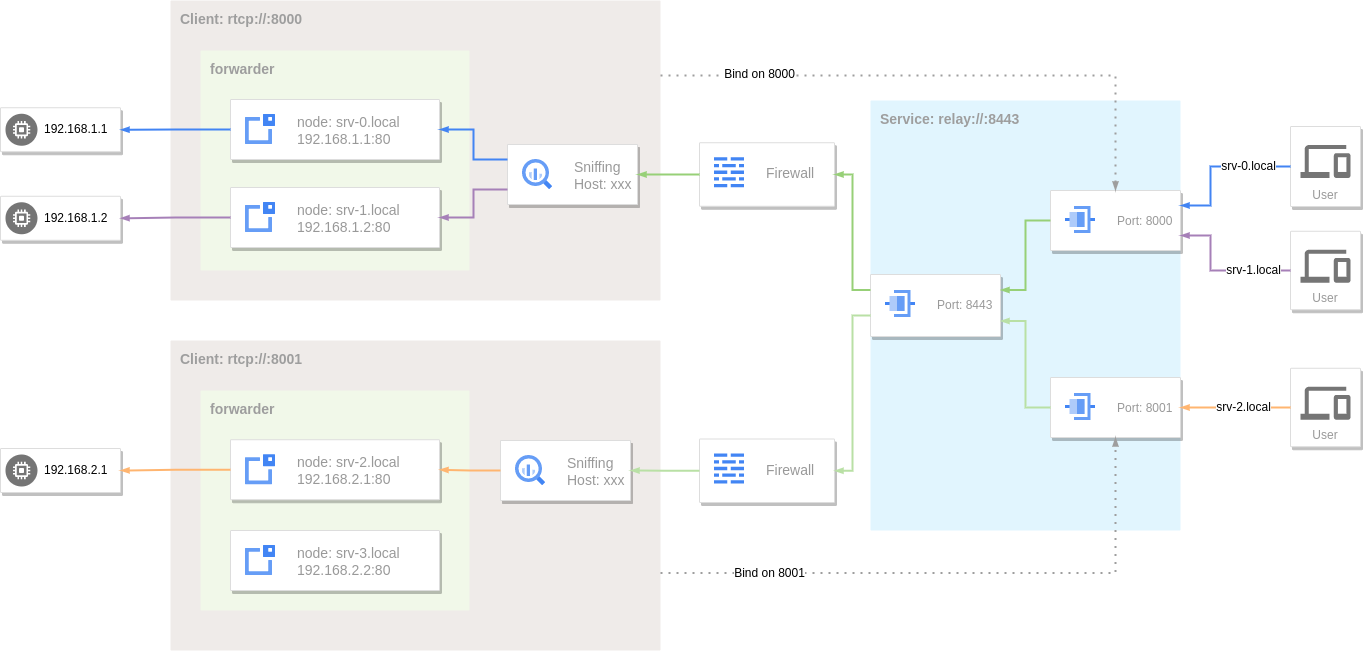
Task: Select the Firewall icon in the rtcp://:8001 path
Action: tap(727, 469)
